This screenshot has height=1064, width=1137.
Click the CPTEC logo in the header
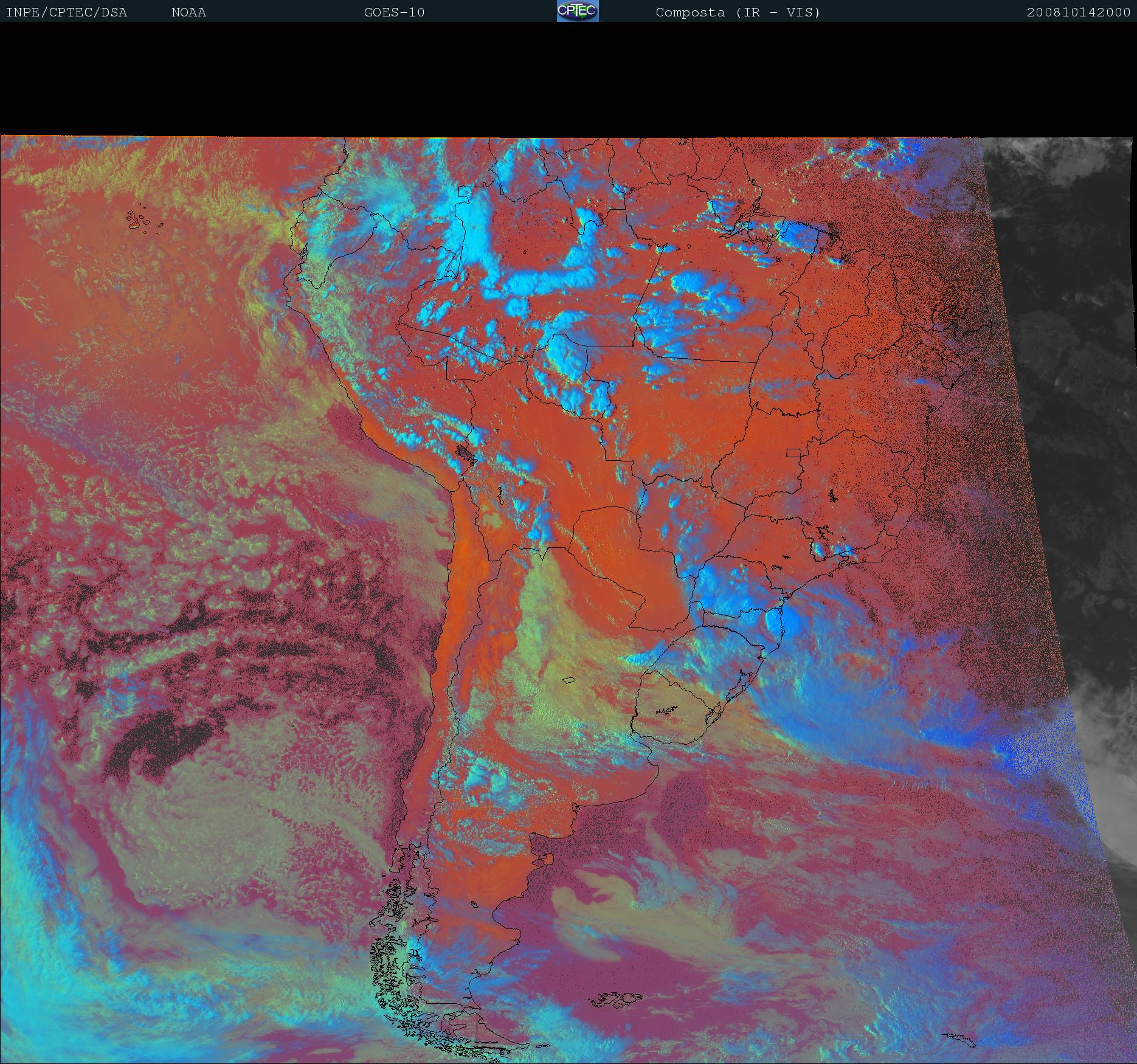click(x=577, y=11)
